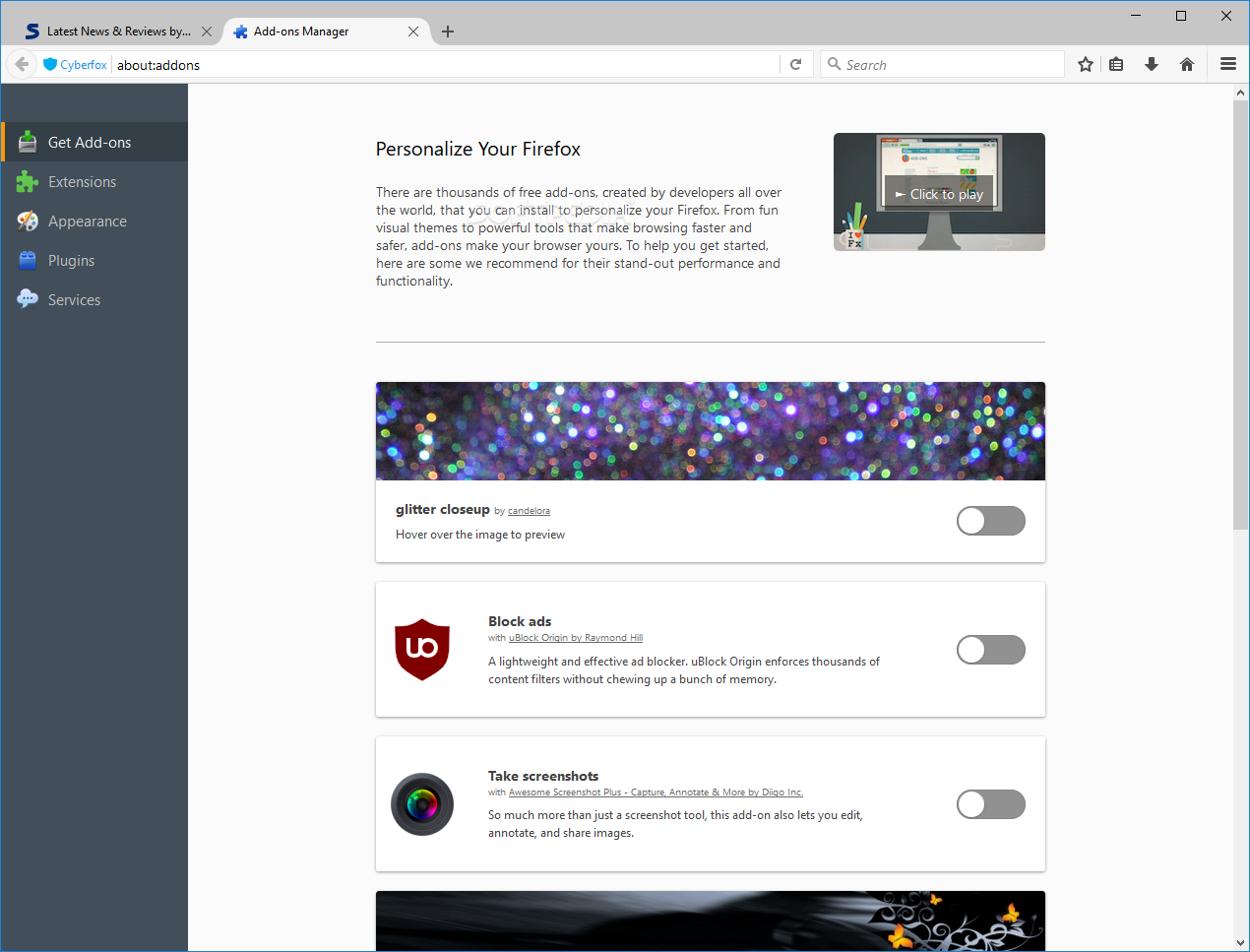Open the Extensions category

pos(94,181)
